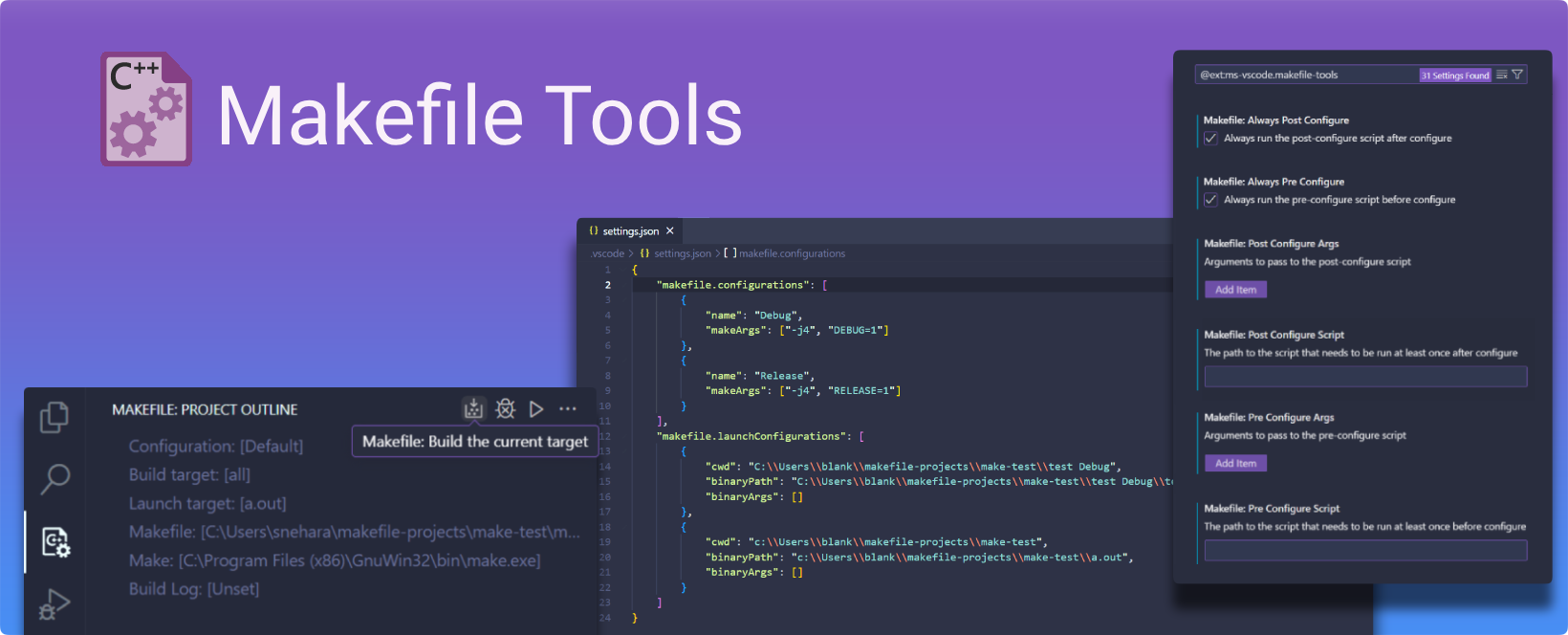This screenshot has height=635, width=1568.
Task: Click Makefile: Pre Configure Script setting title
Action: click(1272, 509)
